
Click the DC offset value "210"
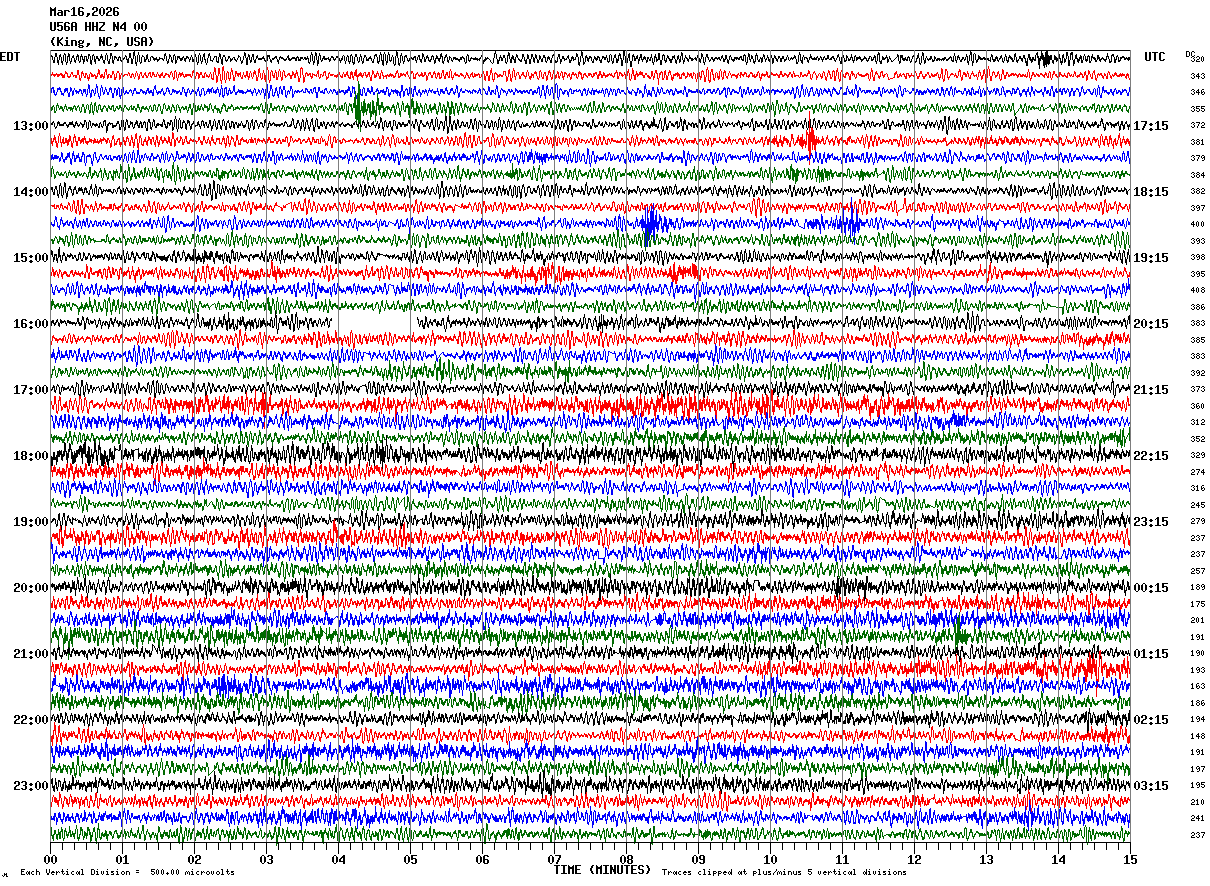[x=1197, y=802]
